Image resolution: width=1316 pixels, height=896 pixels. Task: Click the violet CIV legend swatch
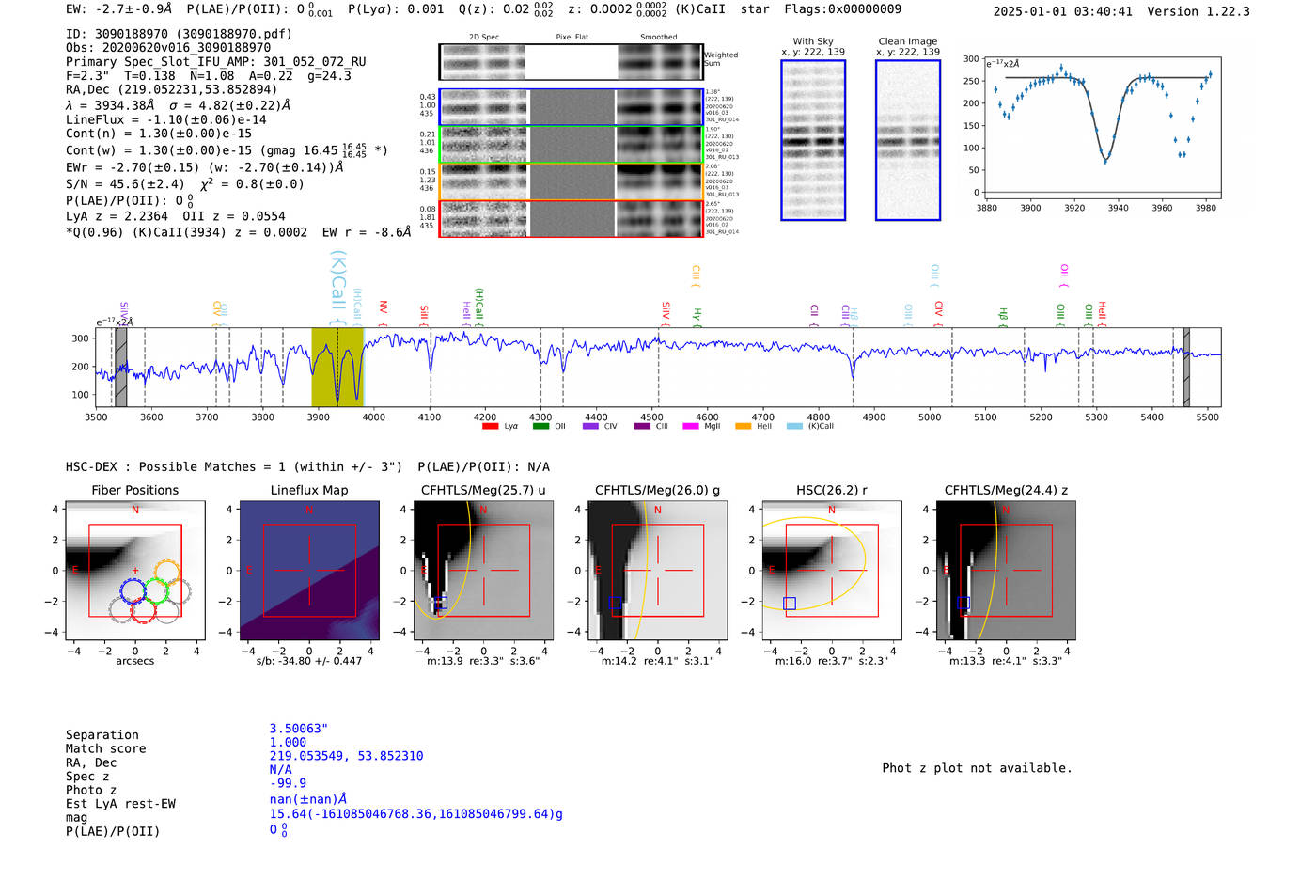pos(590,427)
